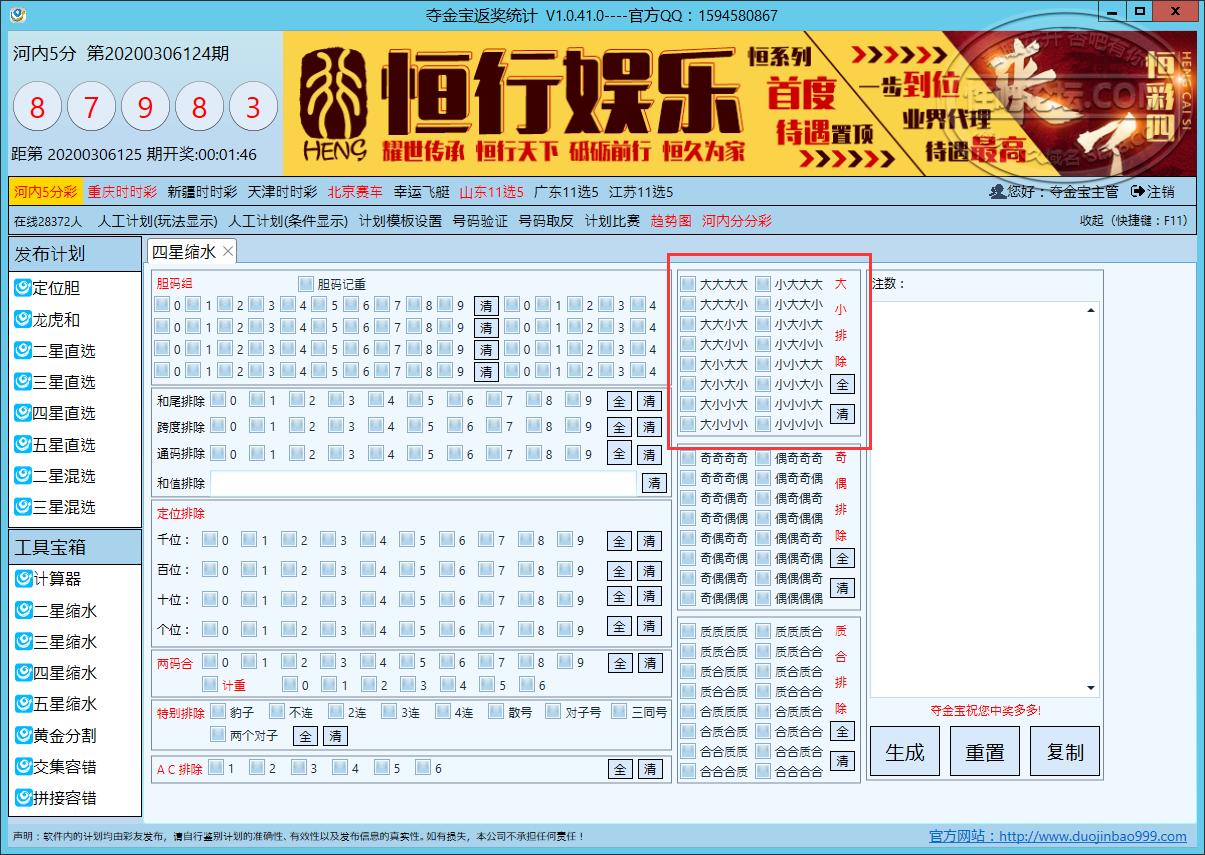The image size is (1205, 855).
Task: Open the 定位胆 plan in sidebar
Action: tap(56, 288)
